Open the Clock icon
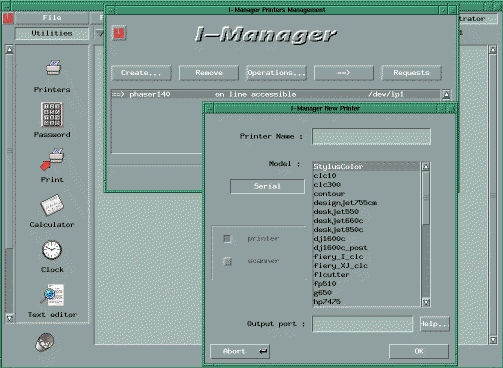This screenshot has width=503, height=368. click(52, 250)
